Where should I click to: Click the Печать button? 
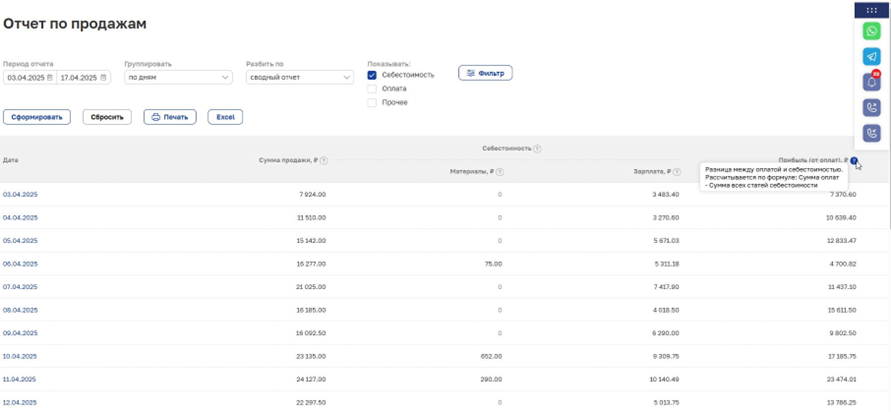170,117
